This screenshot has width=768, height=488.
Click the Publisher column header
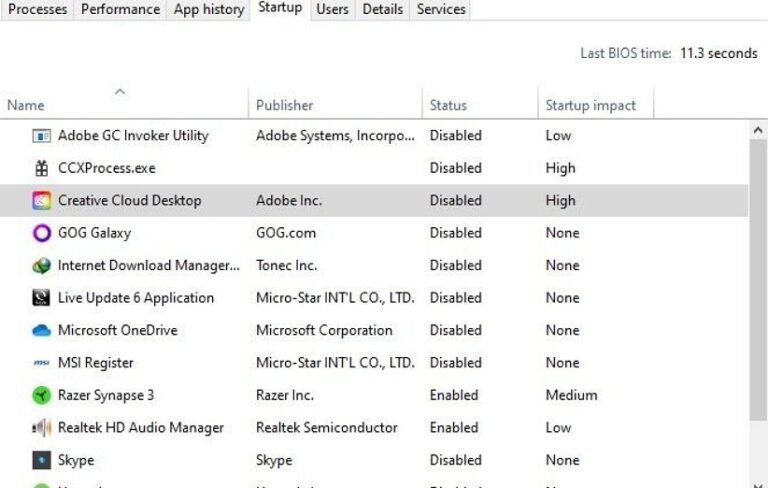(x=284, y=105)
